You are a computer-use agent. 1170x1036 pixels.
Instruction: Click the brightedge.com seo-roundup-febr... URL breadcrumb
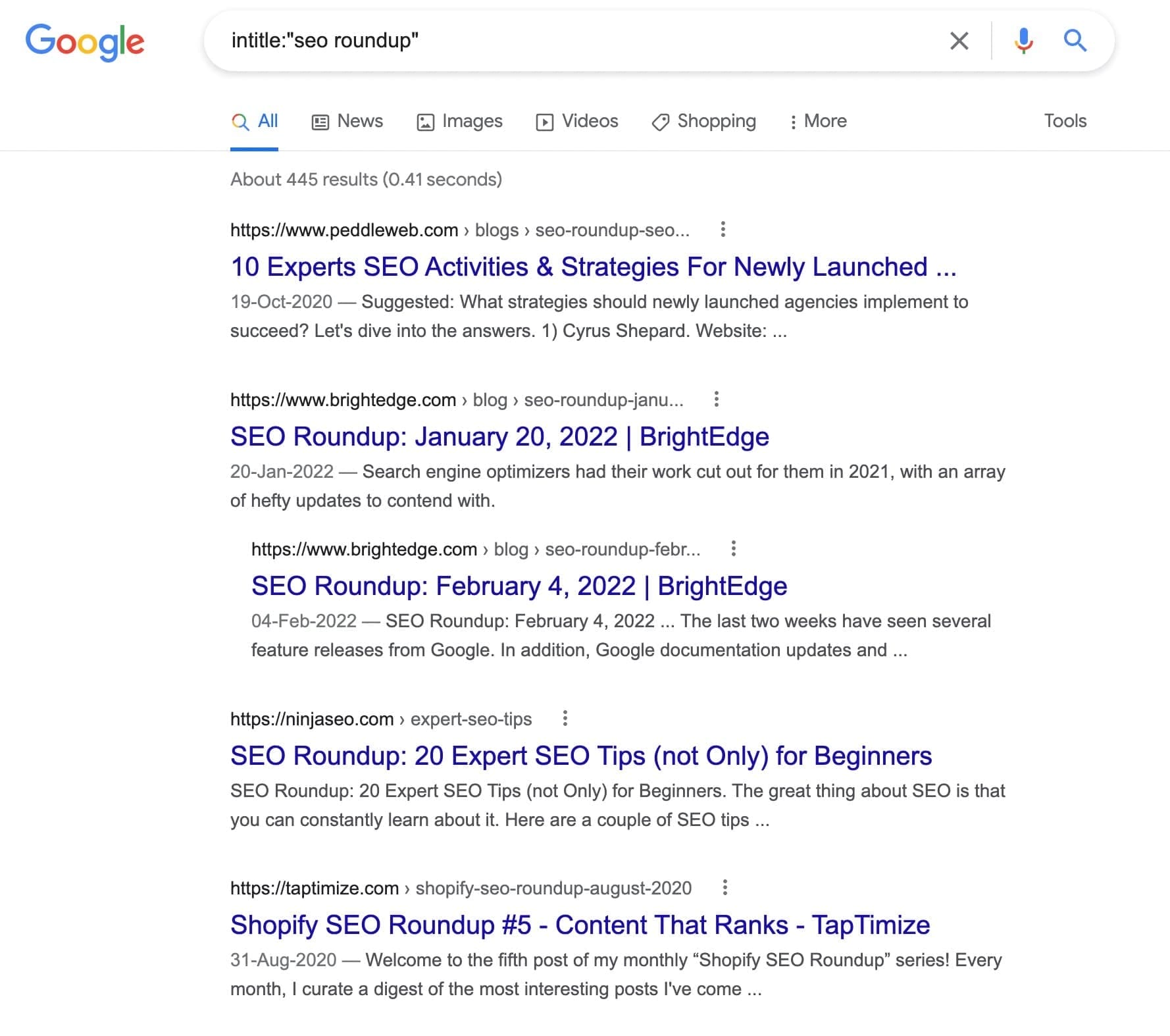pyautogui.click(x=476, y=549)
